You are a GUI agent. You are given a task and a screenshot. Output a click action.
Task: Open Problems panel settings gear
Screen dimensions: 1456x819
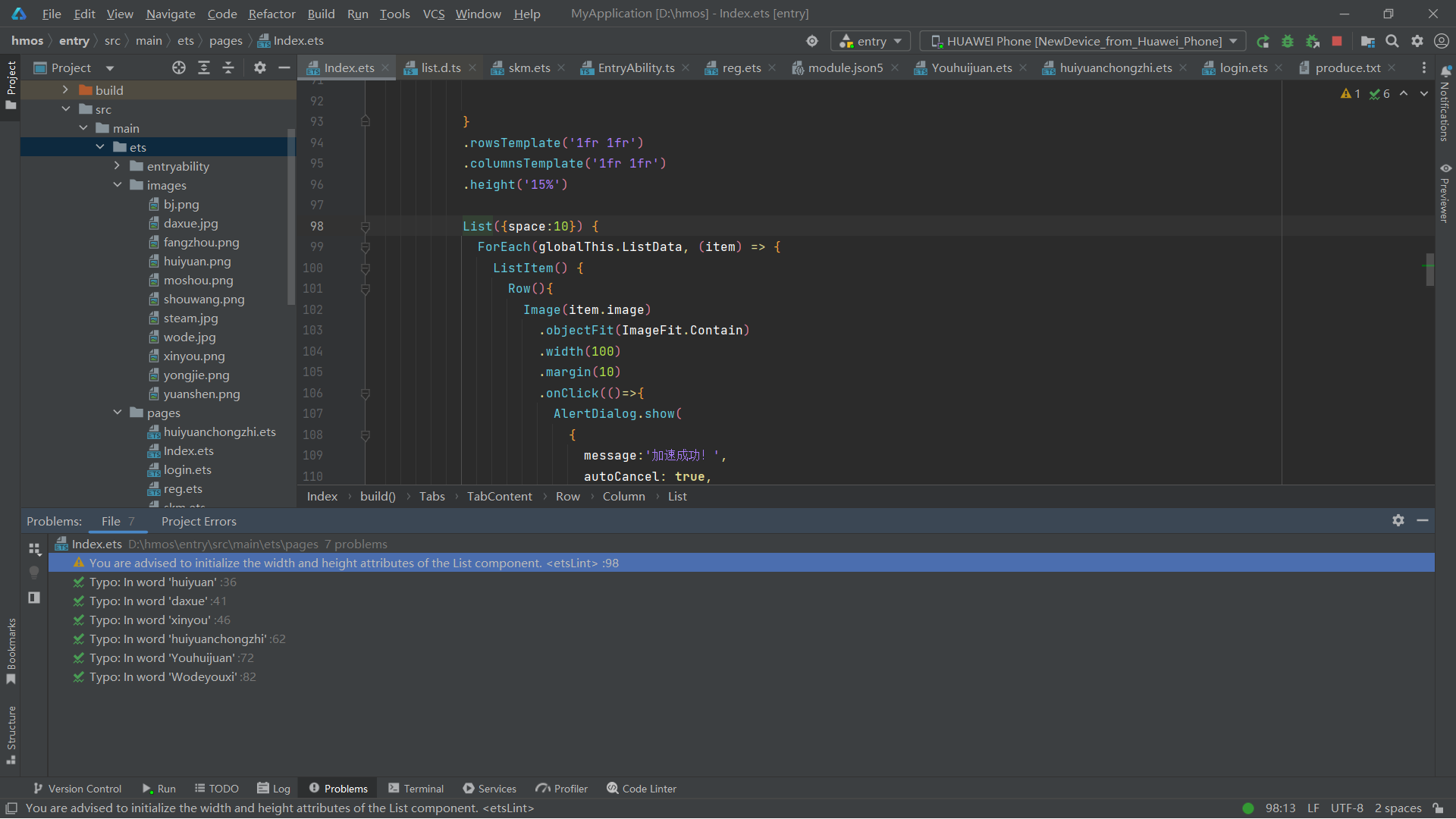pos(1398,520)
